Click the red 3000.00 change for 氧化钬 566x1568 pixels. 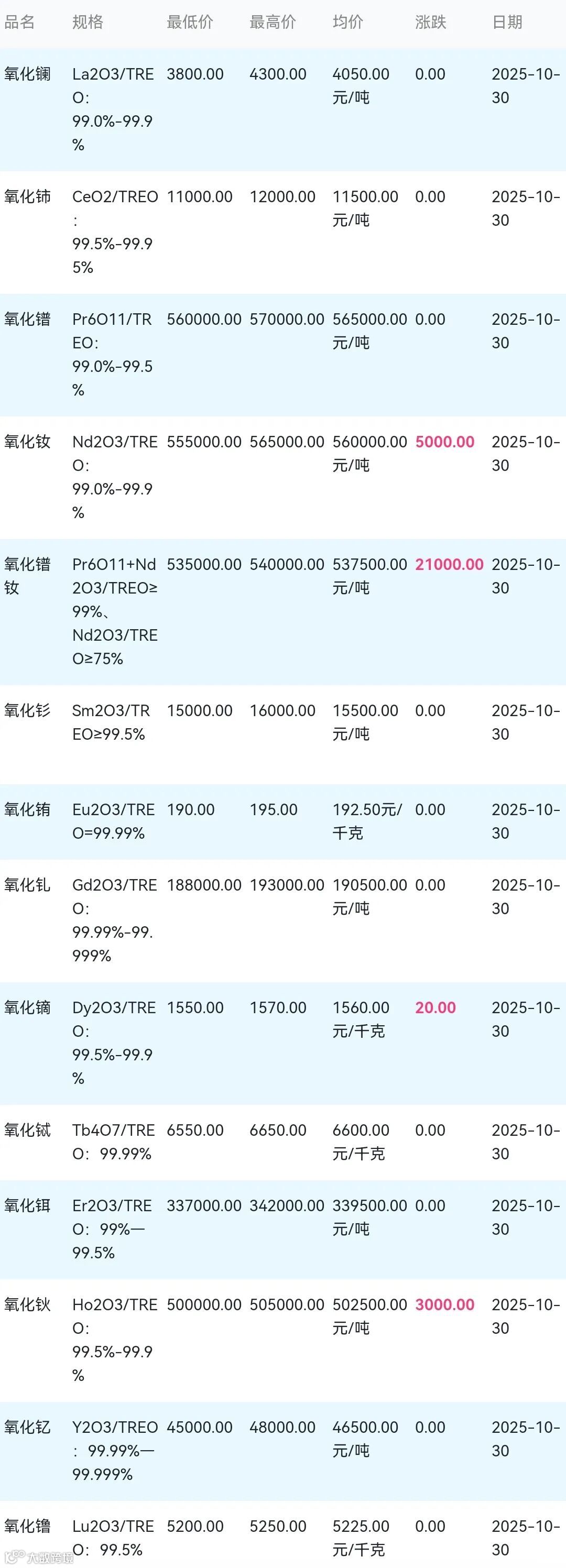pos(445,1304)
